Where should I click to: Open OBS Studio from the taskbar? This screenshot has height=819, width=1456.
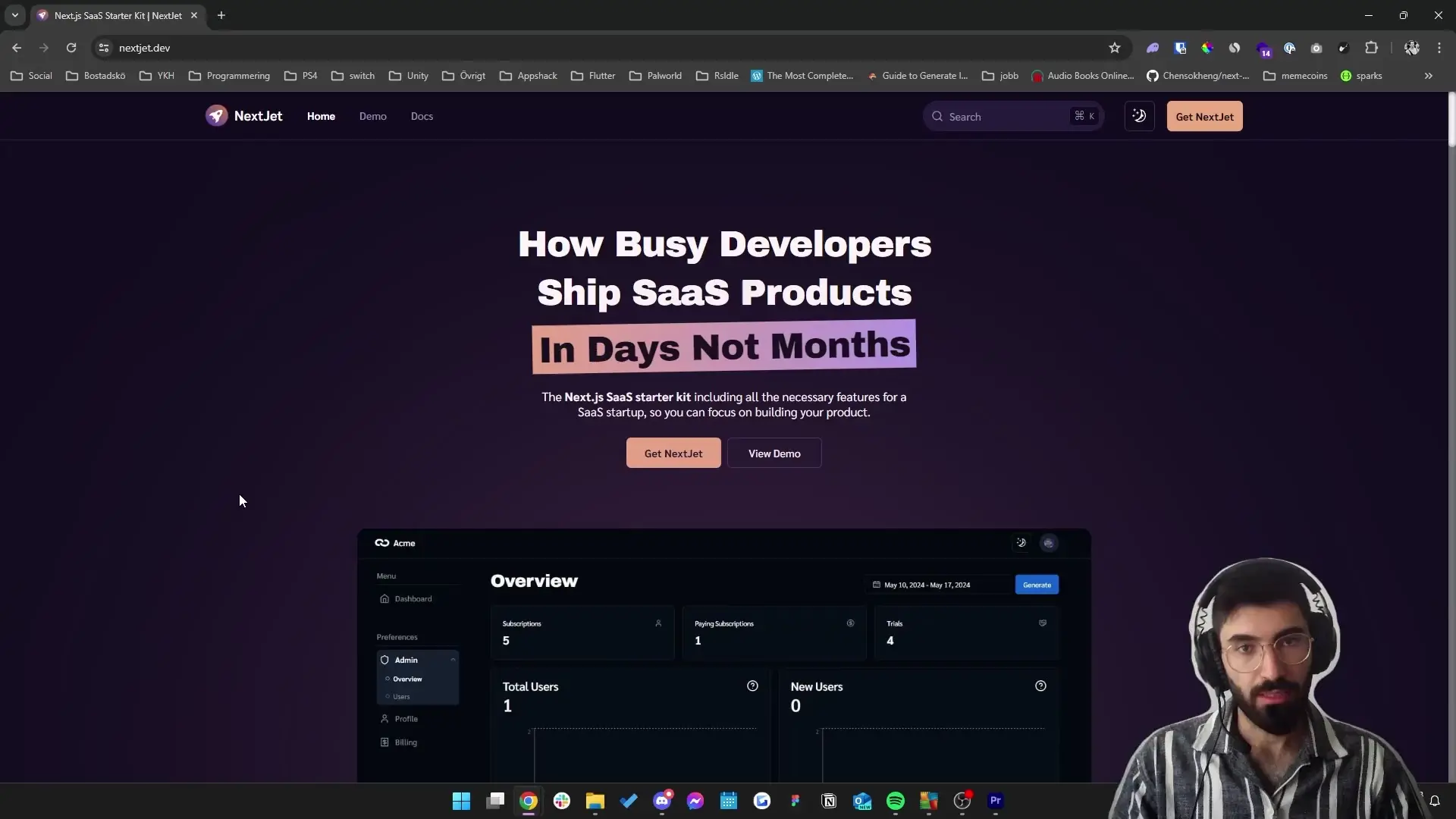pos(962,801)
